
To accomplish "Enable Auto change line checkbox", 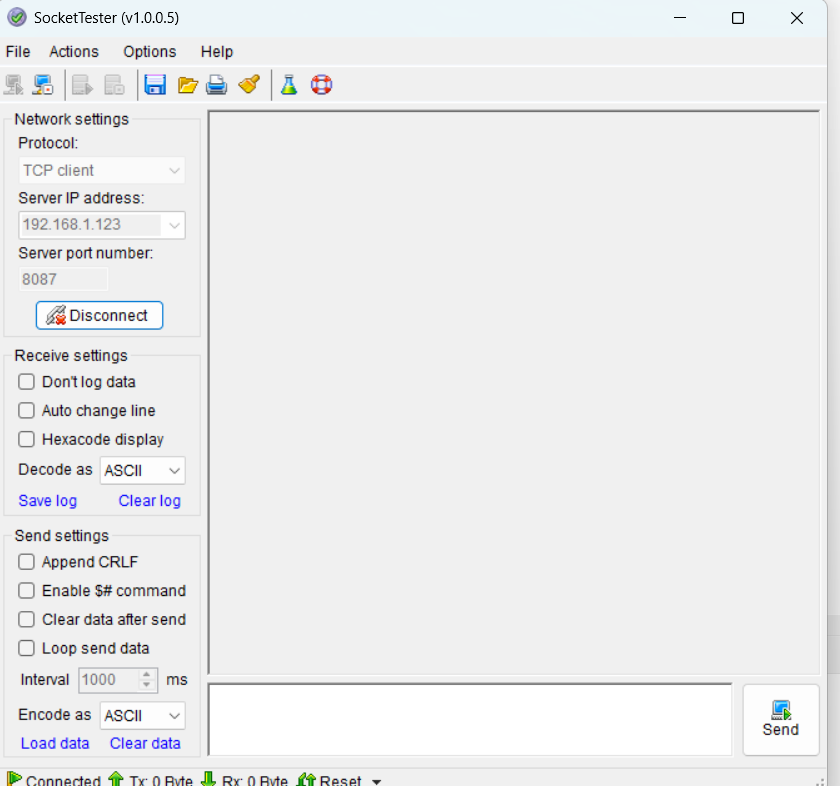I will pos(26,410).
